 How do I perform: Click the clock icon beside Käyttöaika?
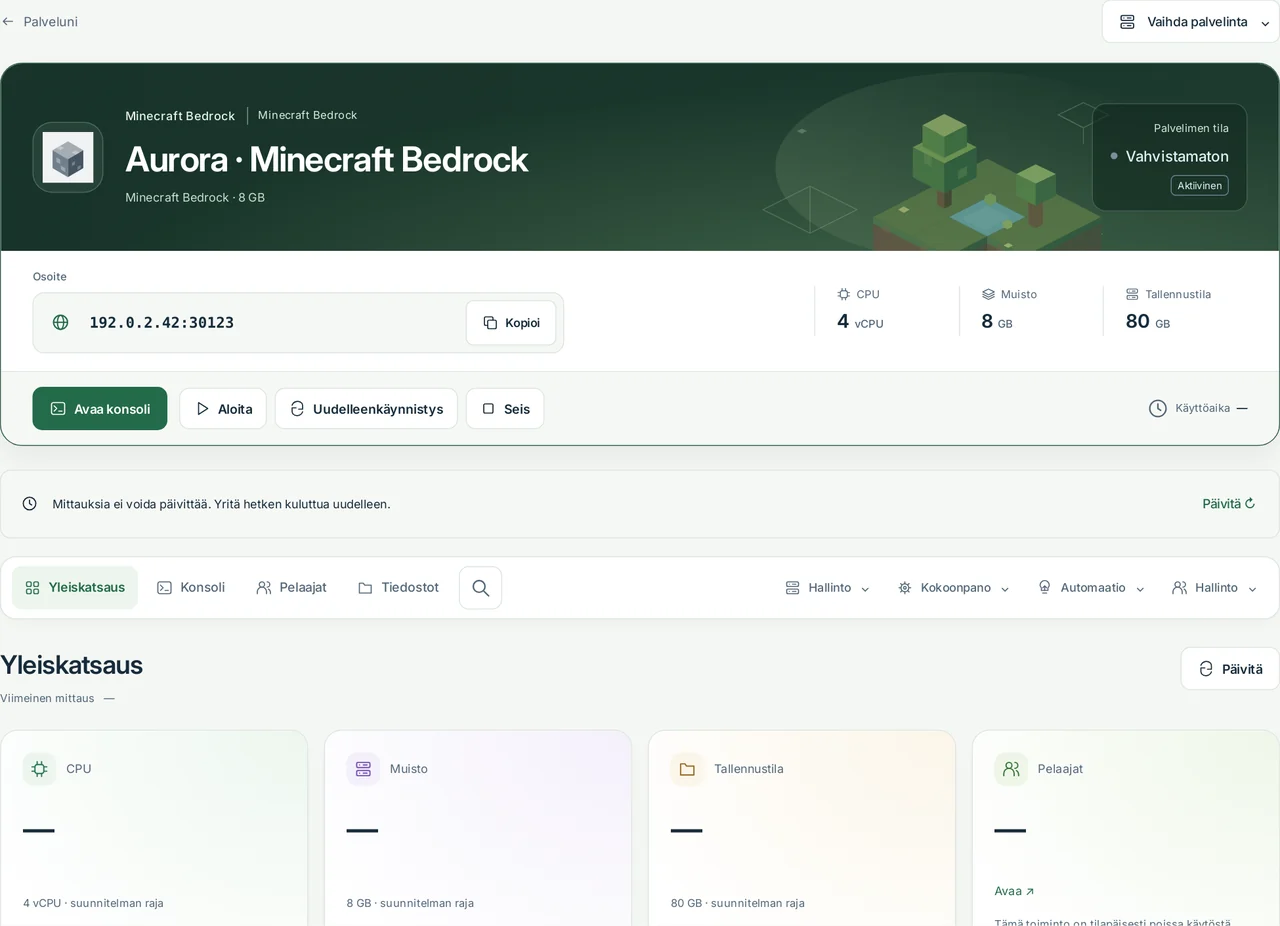tap(1158, 408)
